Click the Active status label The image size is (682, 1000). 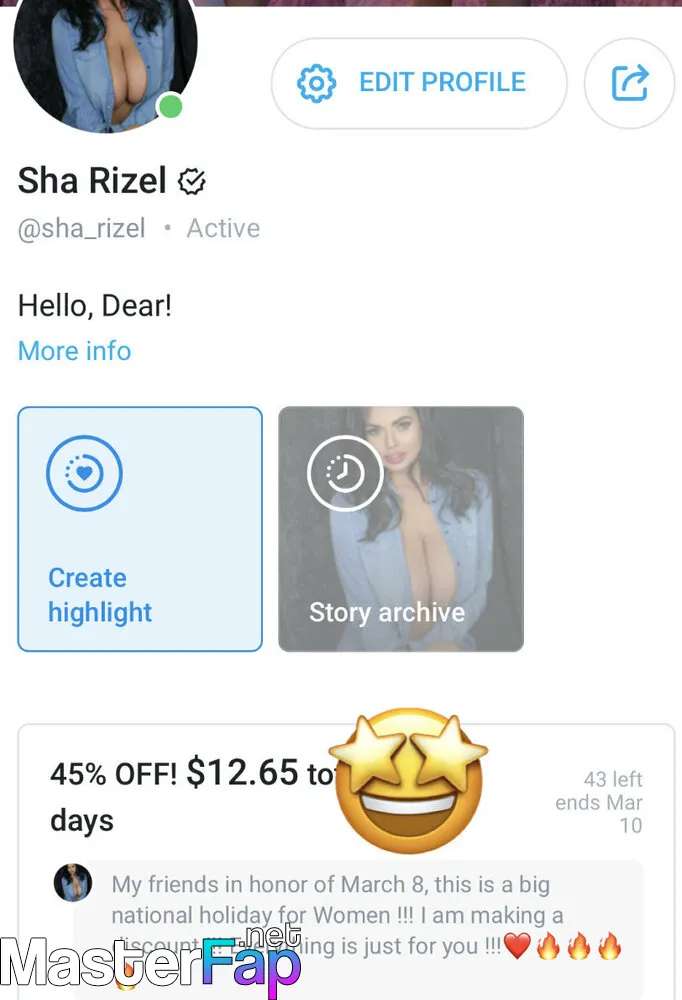(x=223, y=228)
